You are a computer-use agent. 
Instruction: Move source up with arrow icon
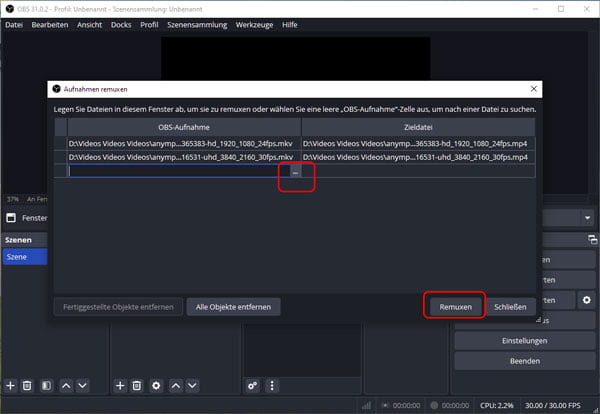pos(176,386)
